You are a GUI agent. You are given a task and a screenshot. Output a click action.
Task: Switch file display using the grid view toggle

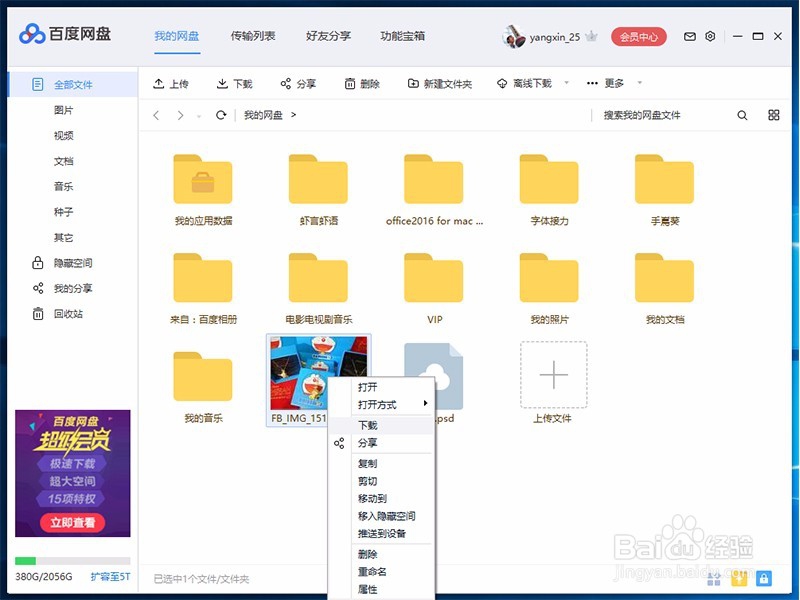[774, 115]
